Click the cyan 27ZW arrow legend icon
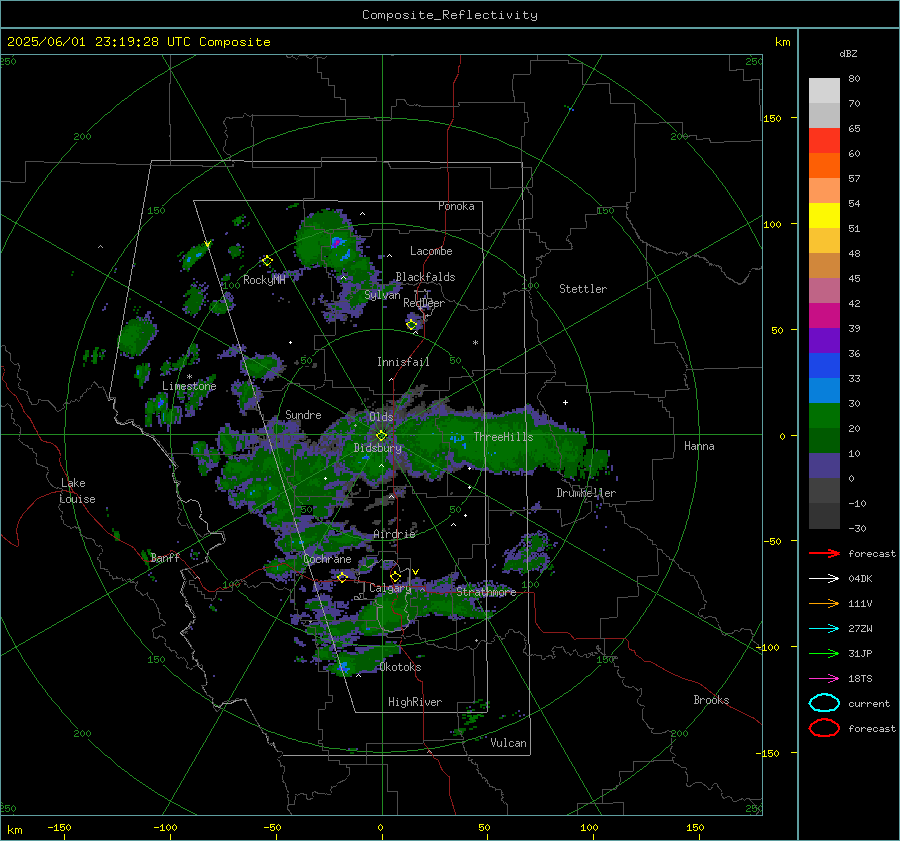The height and width of the screenshot is (841, 900). pos(824,629)
